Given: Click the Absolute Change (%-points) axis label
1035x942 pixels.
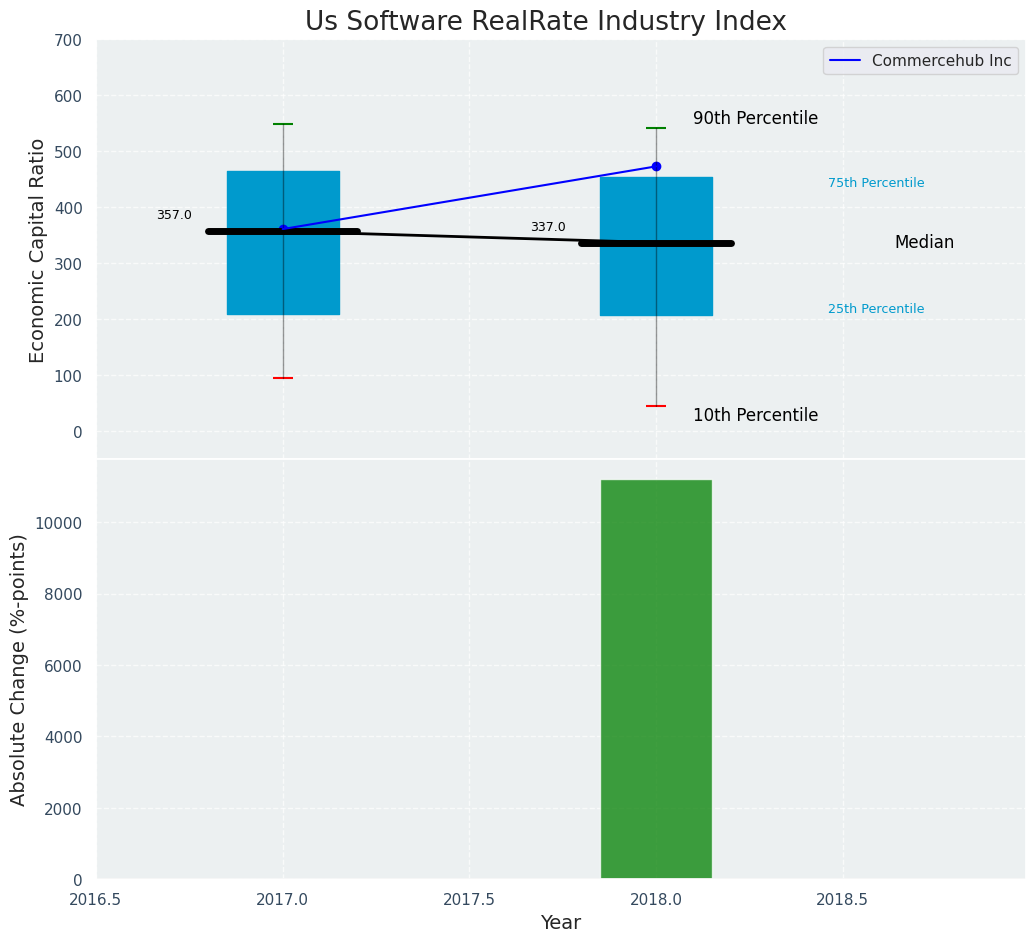Looking at the screenshot, I should point(19,669).
